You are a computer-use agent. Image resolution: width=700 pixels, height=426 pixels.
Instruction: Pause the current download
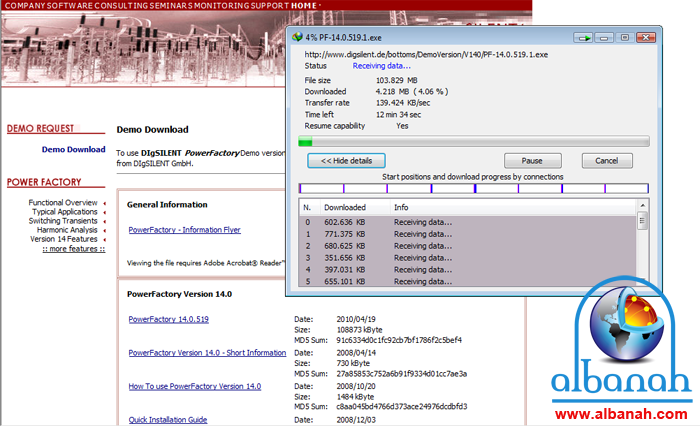tap(531, 160)
